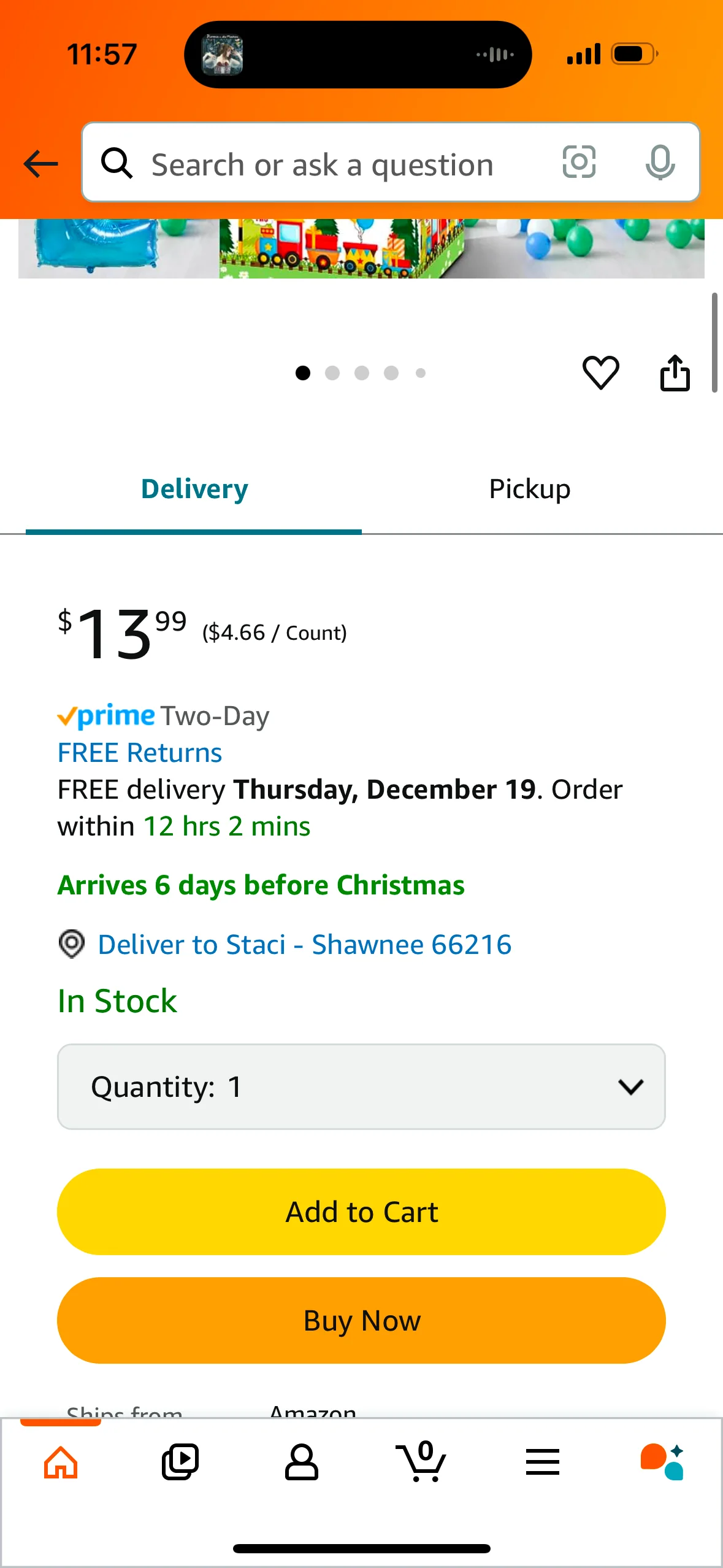Open the Home tab icon

pos(61,1462)
